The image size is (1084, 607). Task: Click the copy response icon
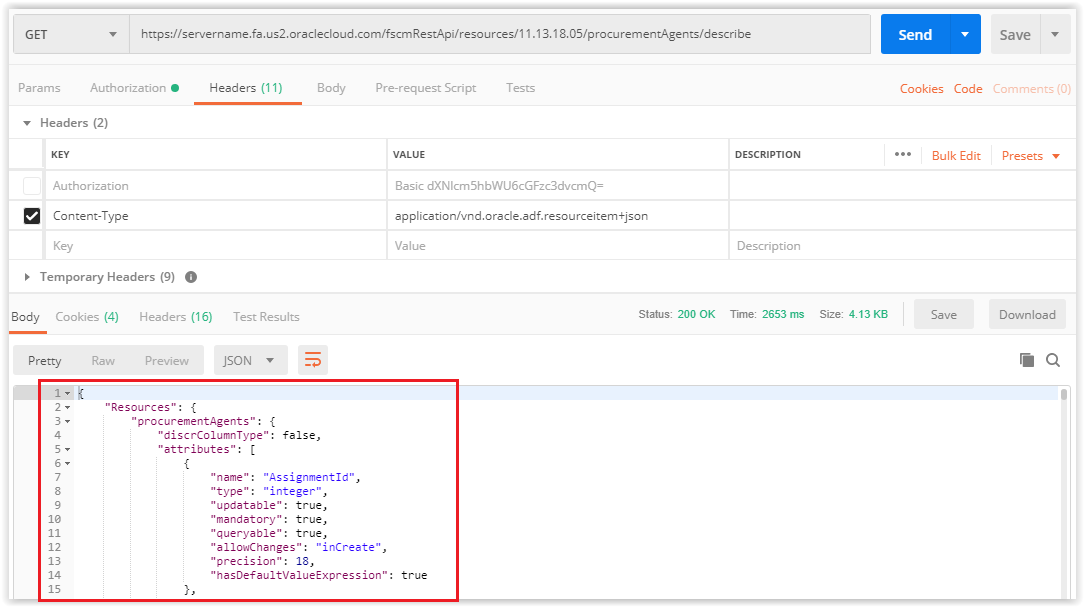(x=1026, y=359)
